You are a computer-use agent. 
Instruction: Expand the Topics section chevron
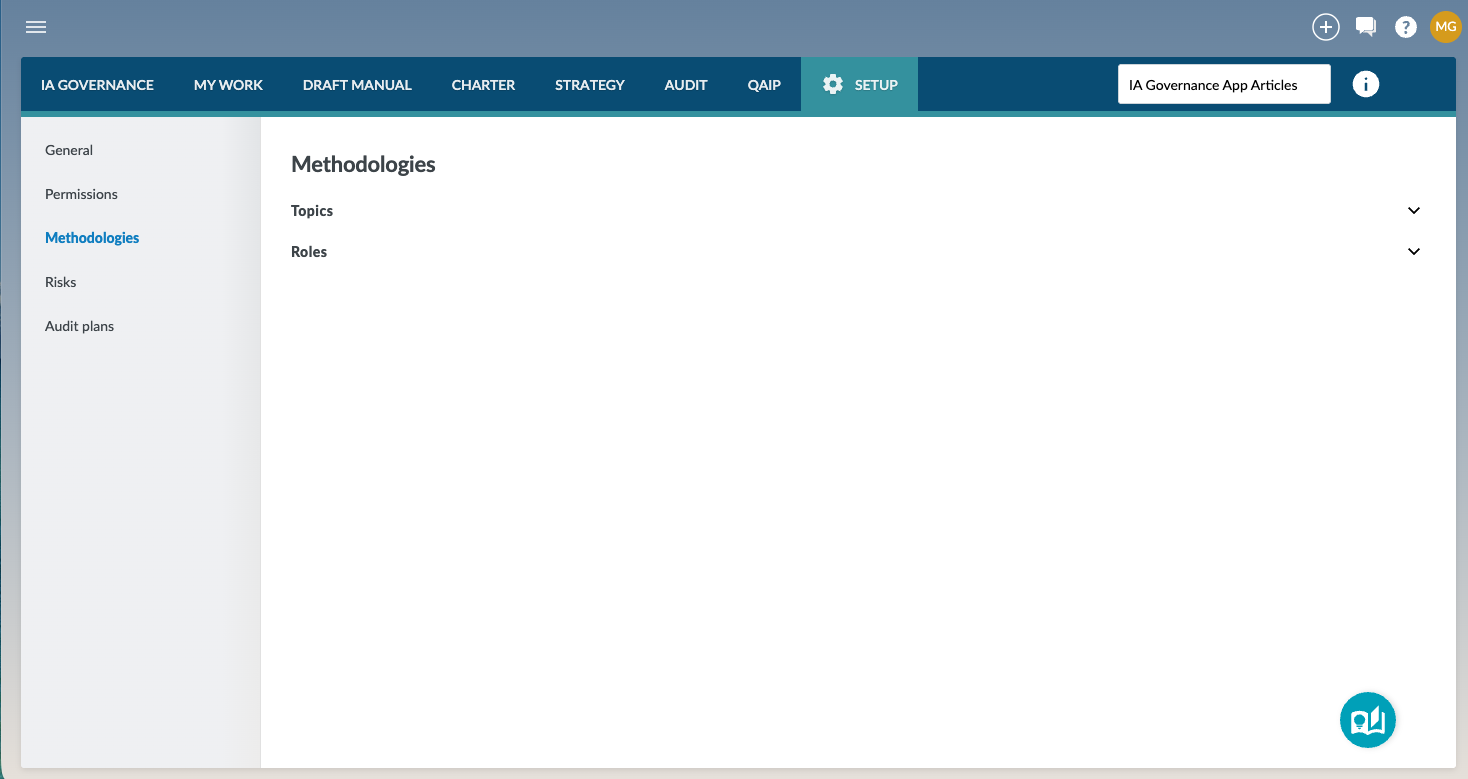pos(1413,211)
